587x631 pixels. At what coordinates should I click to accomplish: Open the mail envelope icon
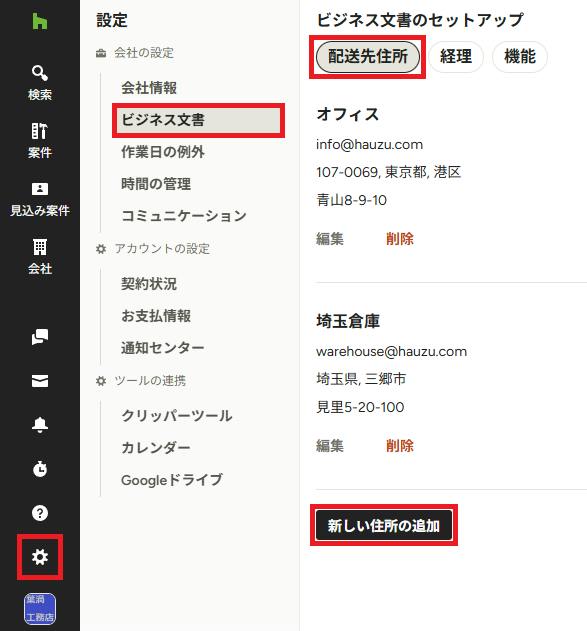pyautogui.click(x=40, y=381)
